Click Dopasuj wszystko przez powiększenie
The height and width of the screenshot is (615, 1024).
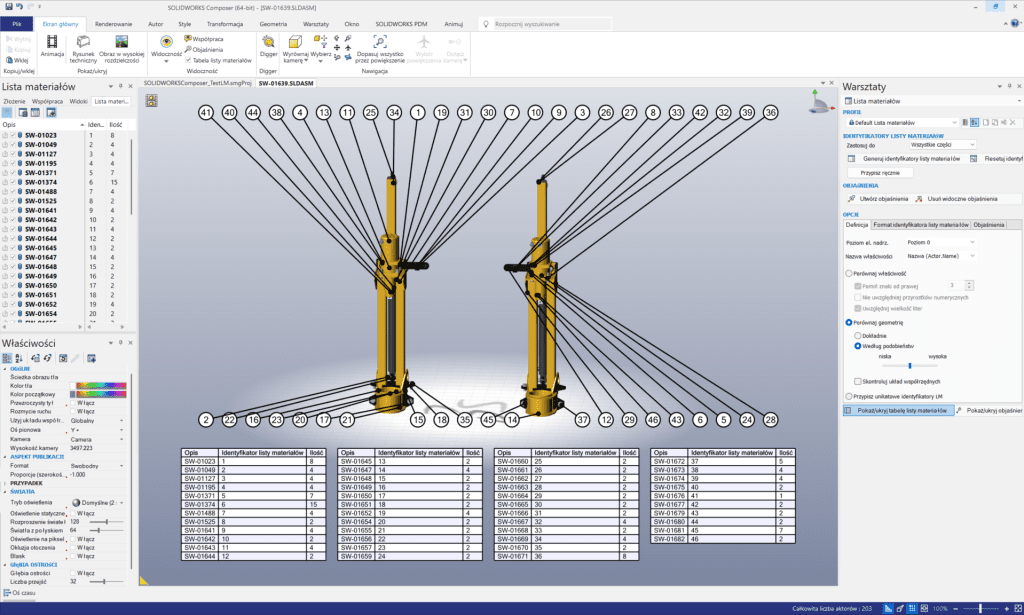[380, 43]
